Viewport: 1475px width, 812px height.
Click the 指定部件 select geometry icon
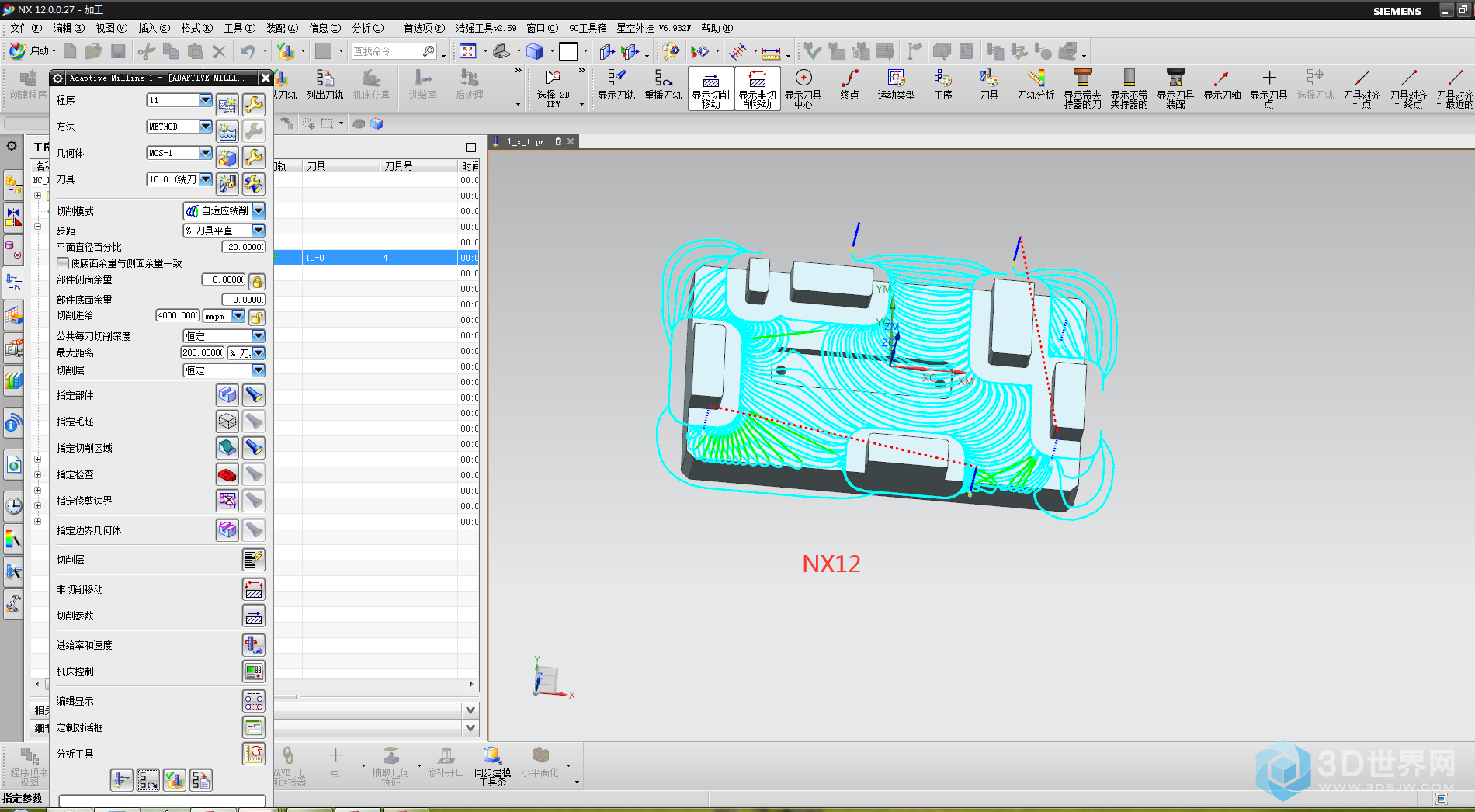pos(227,395)
